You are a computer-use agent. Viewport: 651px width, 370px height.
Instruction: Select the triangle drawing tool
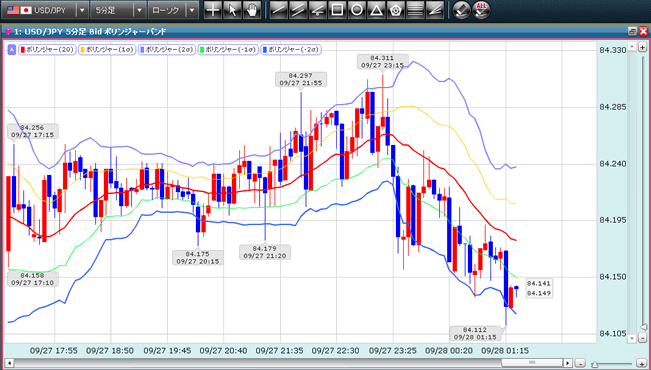376,10
